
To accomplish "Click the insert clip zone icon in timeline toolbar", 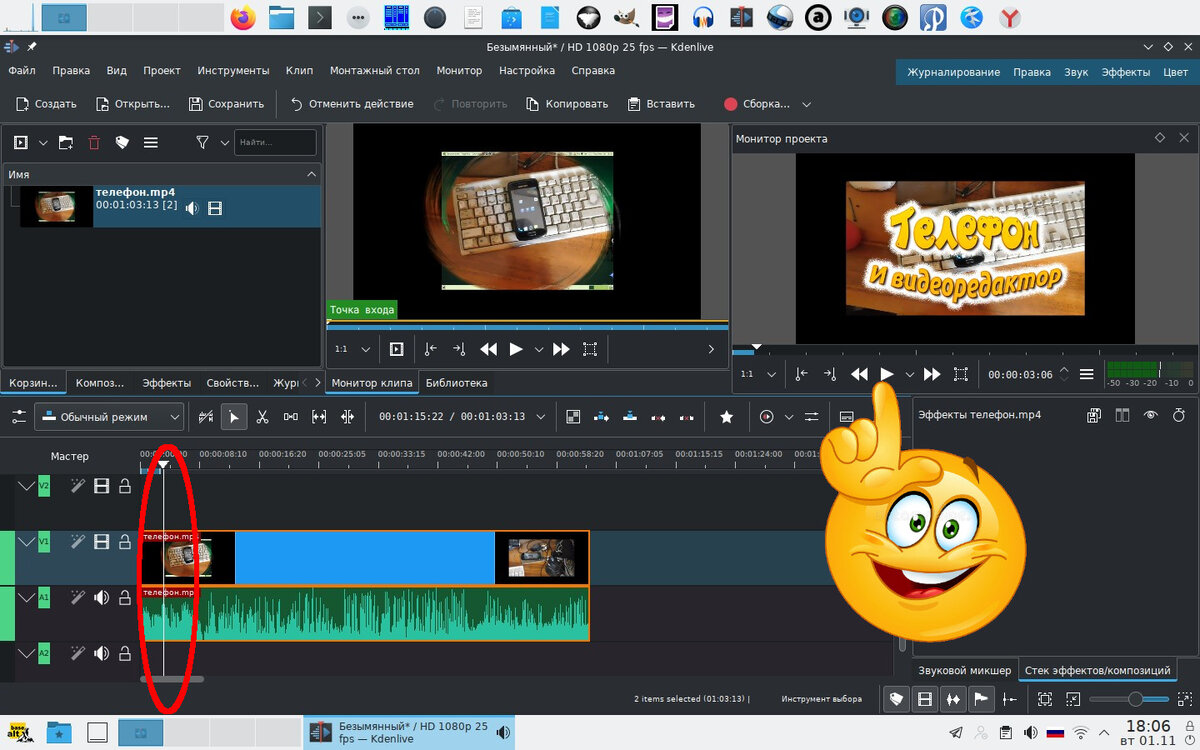I will [x=602, y=417].
